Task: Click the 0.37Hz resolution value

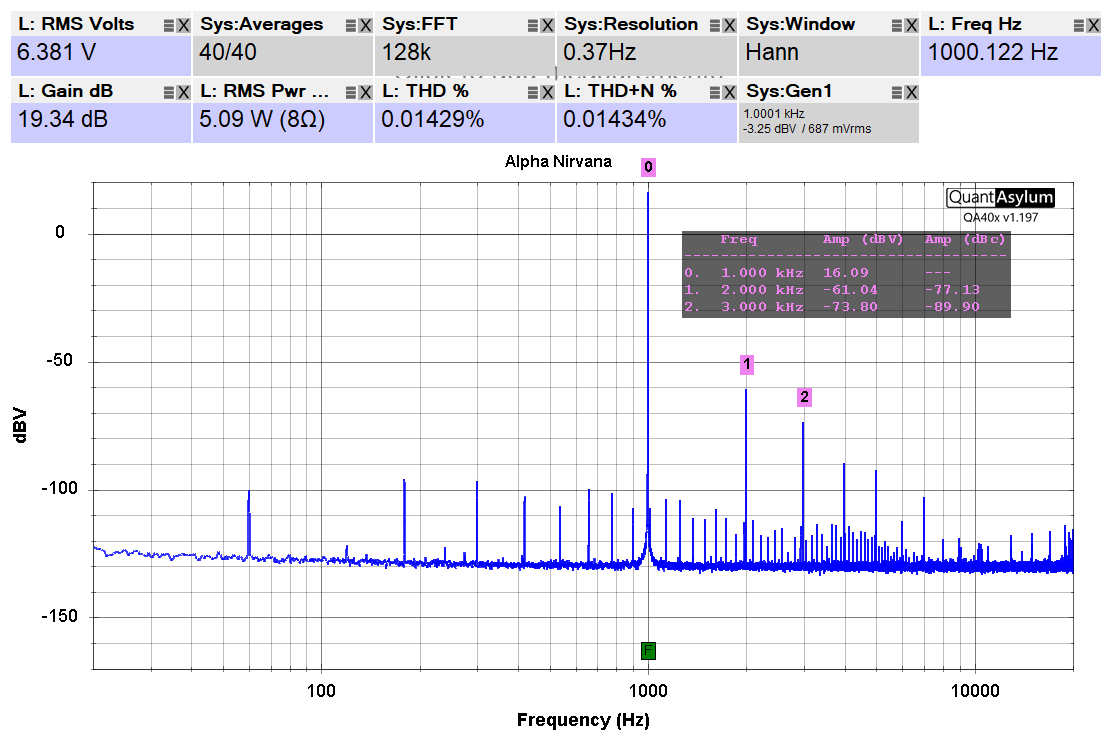Action: 599,52
